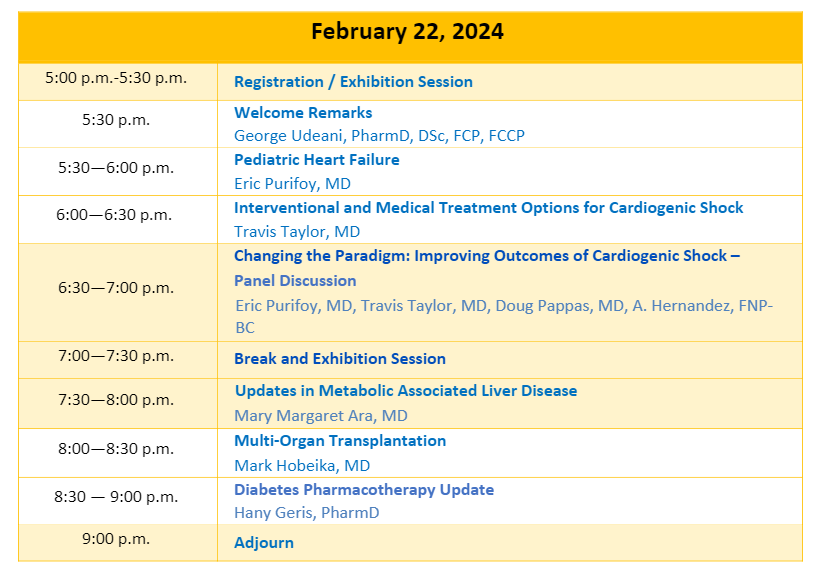The image size is (816, 575).
Task: Click the February 22, 2024 date header
Action: click(x=407, y=32)
